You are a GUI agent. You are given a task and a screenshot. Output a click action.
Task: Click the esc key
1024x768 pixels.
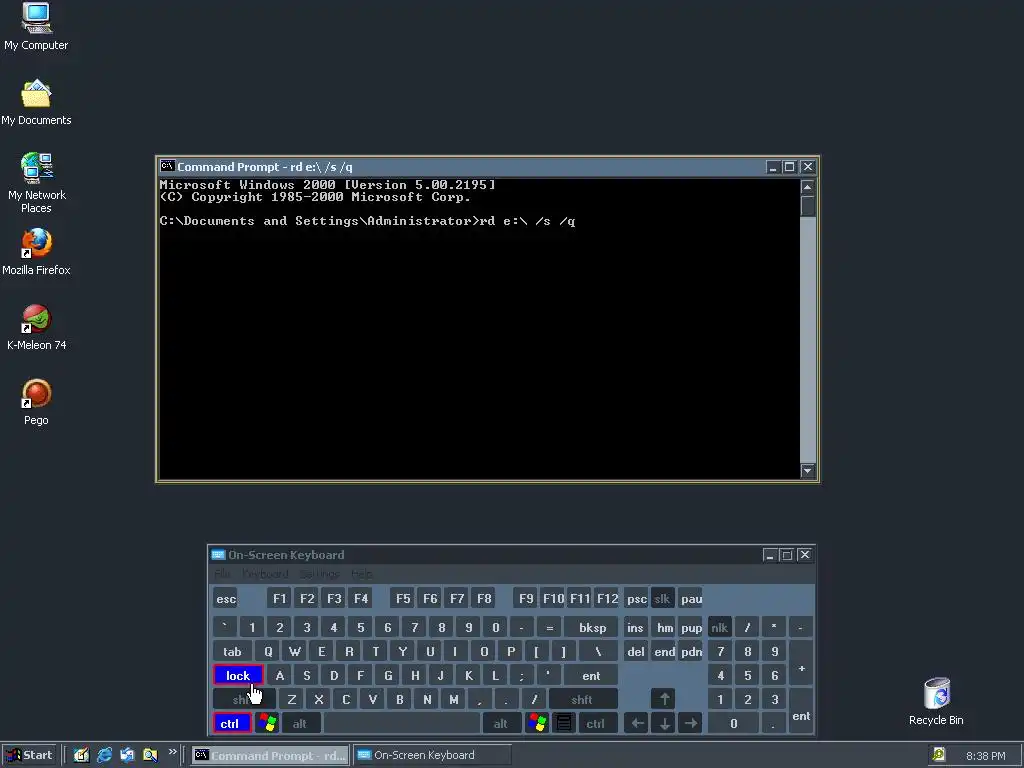pyautogui.click(x=226, y=598)
